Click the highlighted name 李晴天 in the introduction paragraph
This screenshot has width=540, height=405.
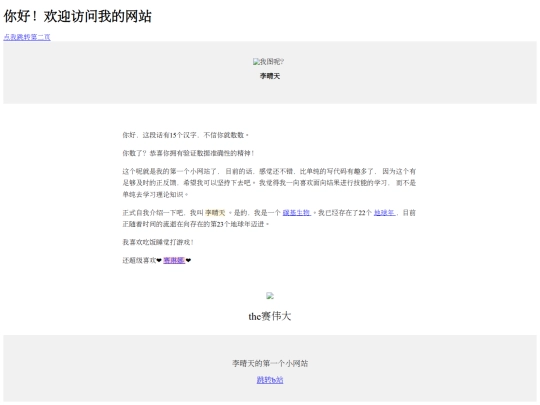[215, 212]
